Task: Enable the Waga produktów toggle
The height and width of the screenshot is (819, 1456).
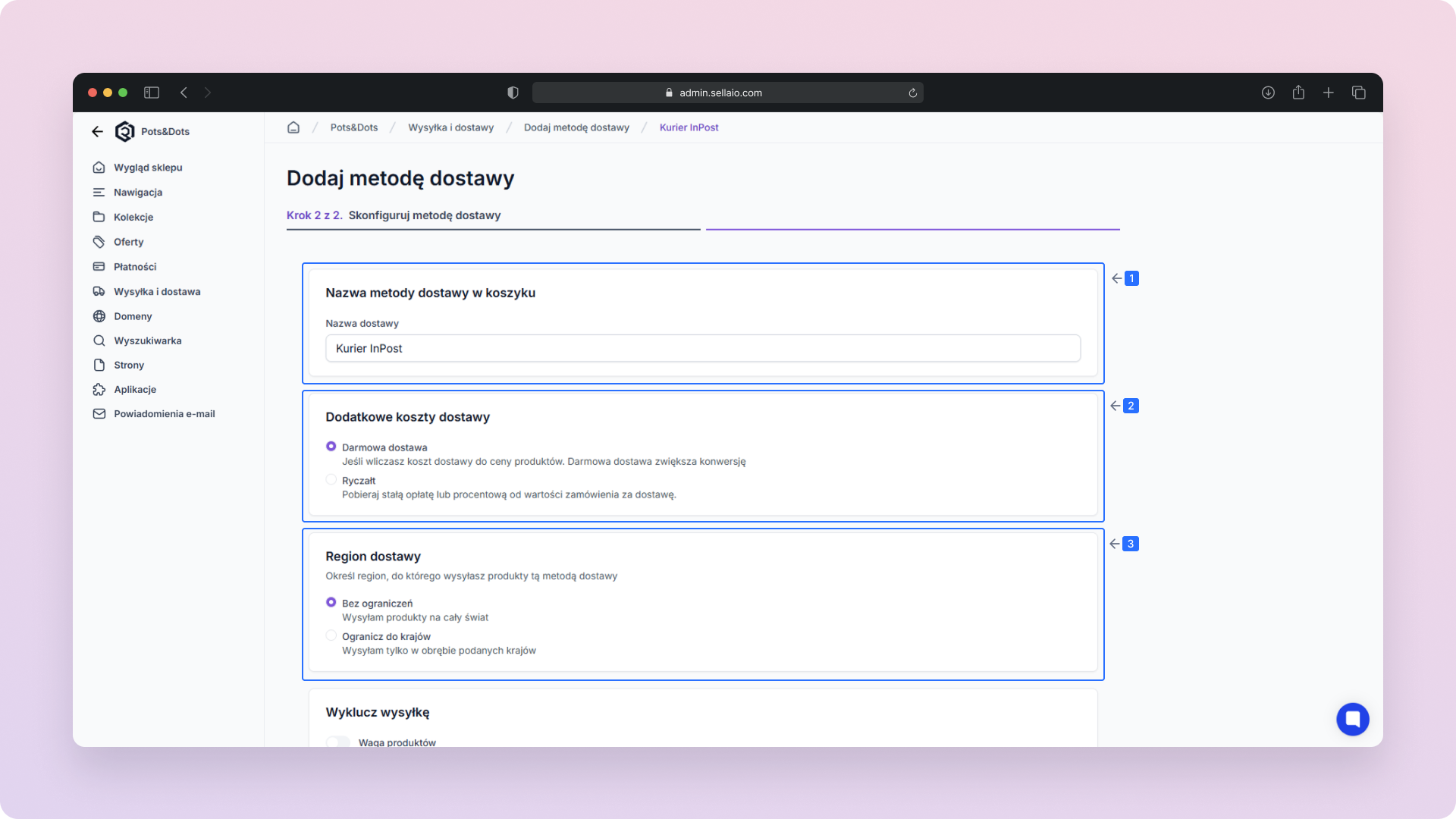Action: click(338, 742)
